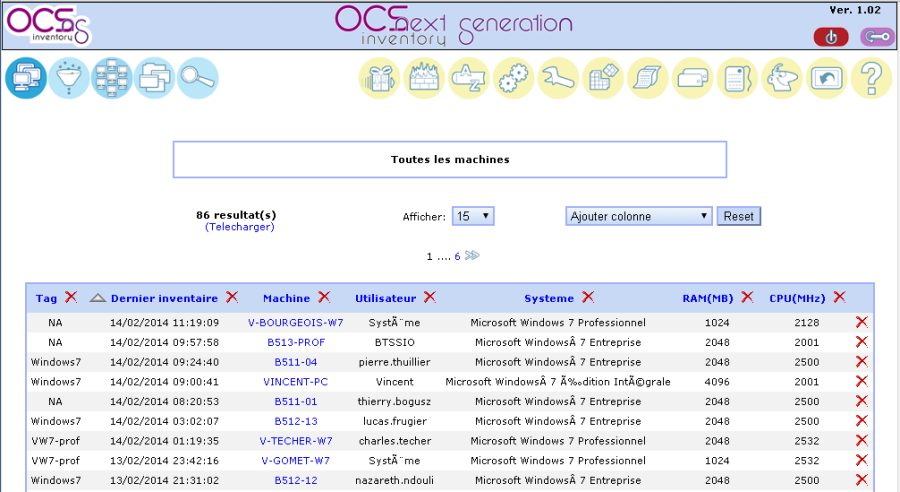Open the document file import icon
Screen dimensions: 900x492
(738, 78)
